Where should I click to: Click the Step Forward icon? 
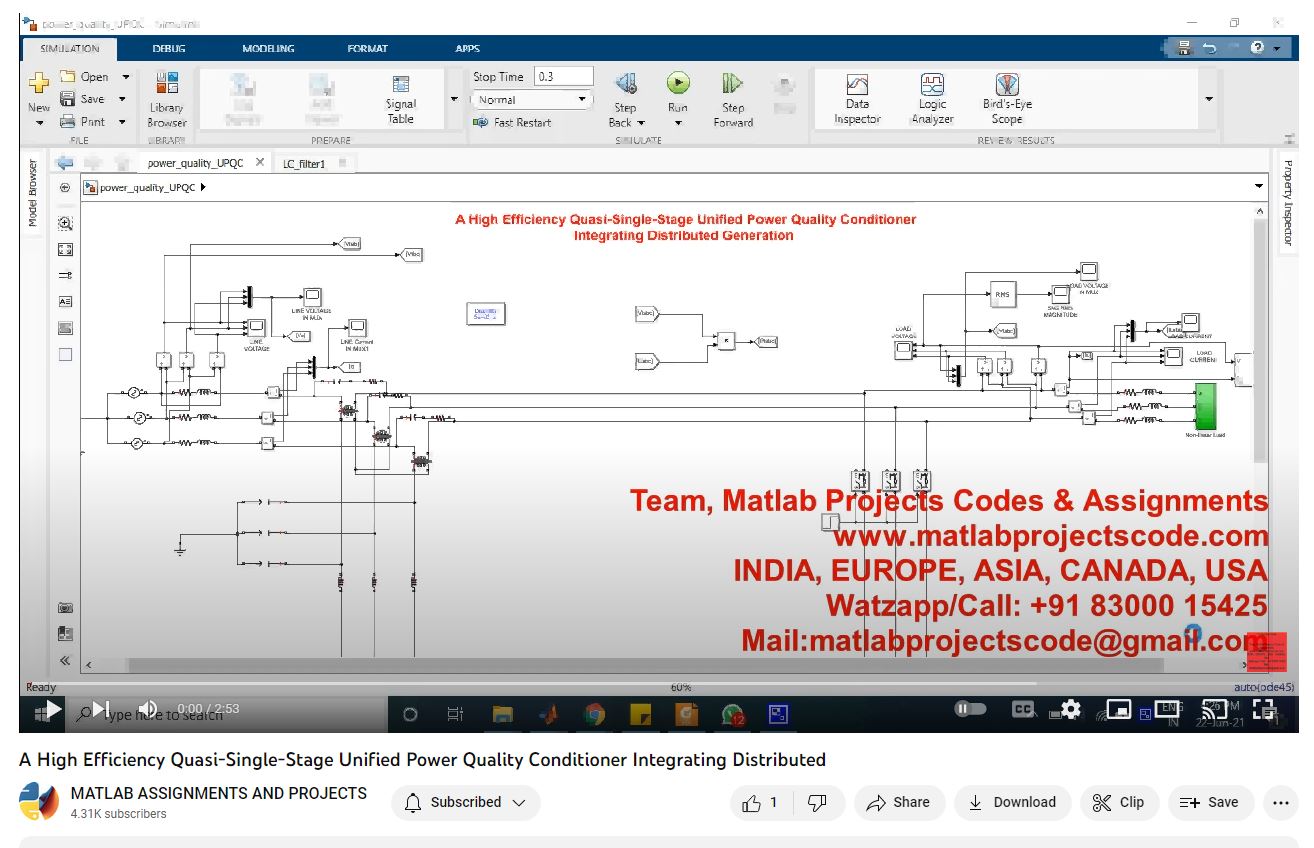733,84
